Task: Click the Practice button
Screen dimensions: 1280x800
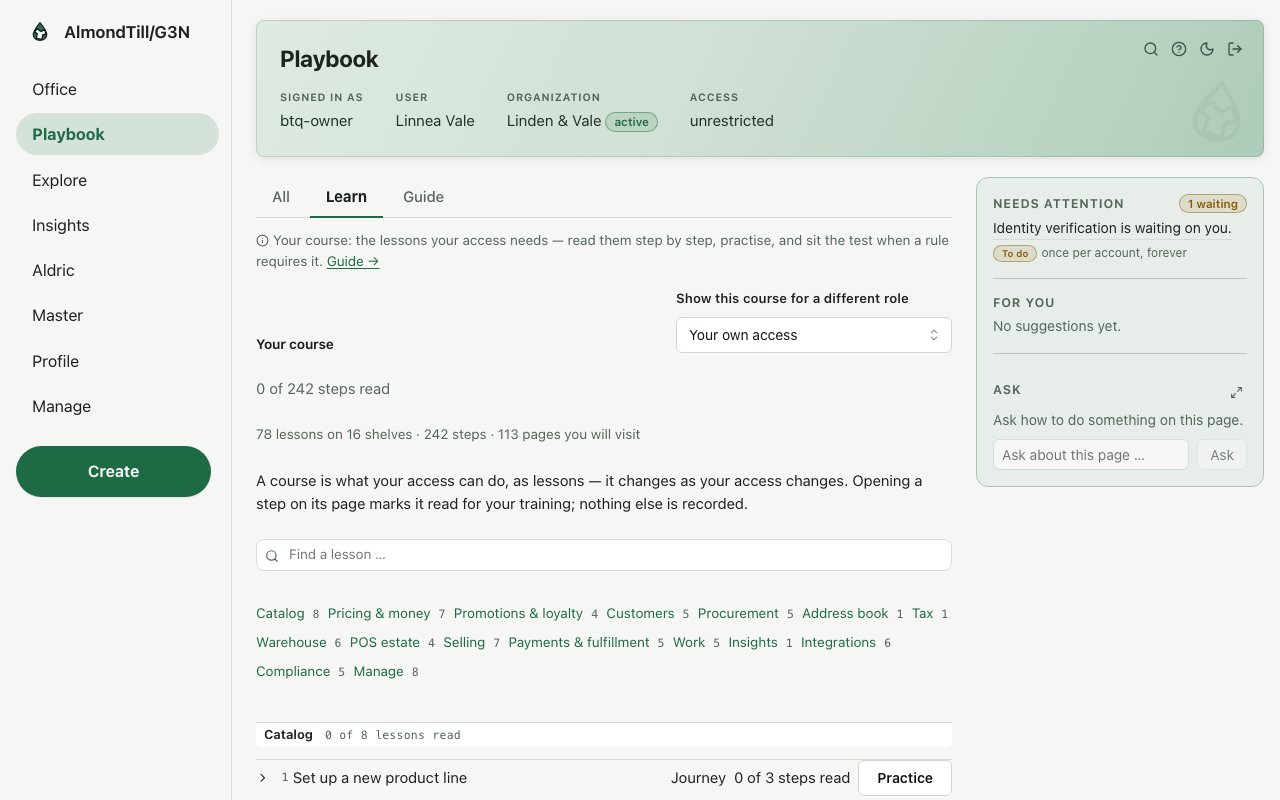Action: (905, 778)
